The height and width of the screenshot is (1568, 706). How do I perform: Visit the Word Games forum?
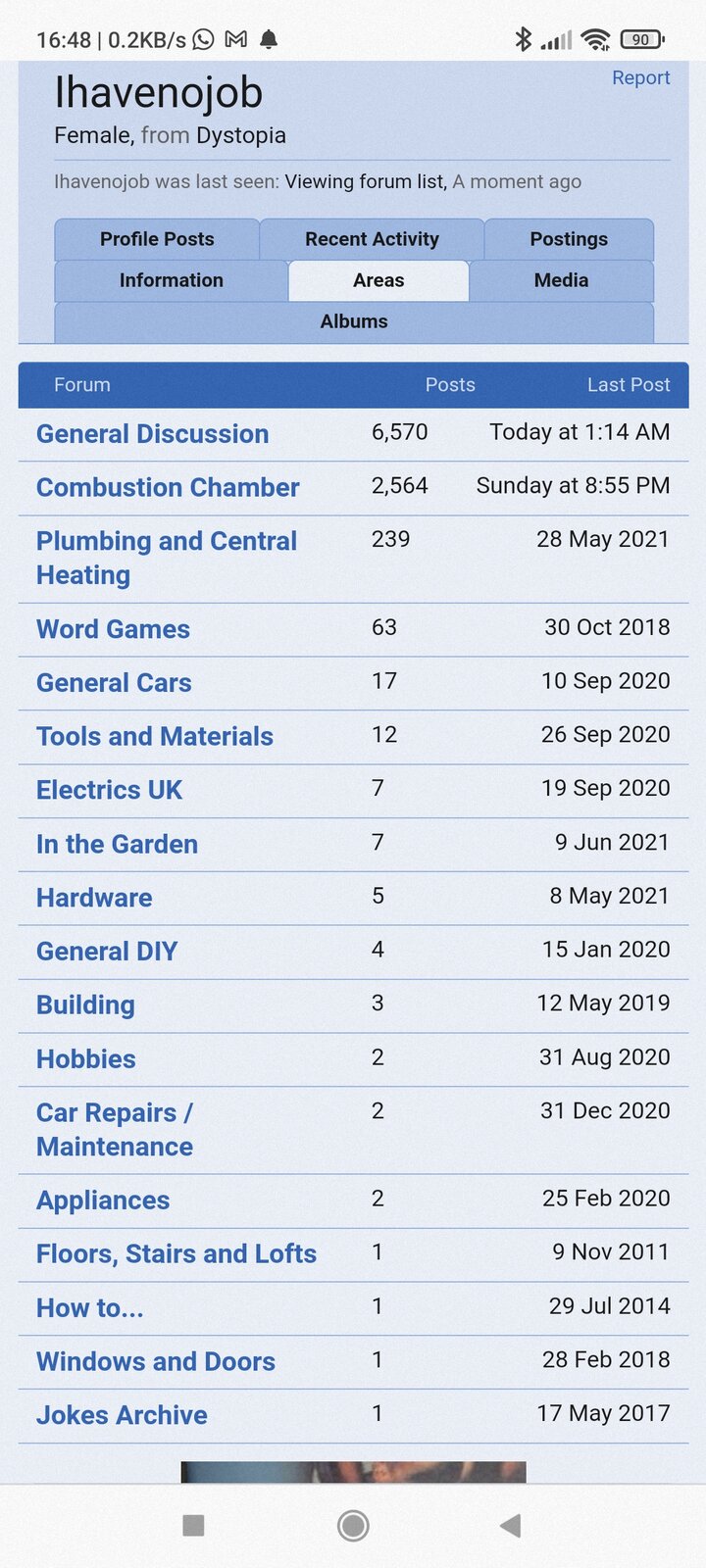pos(114,629)
